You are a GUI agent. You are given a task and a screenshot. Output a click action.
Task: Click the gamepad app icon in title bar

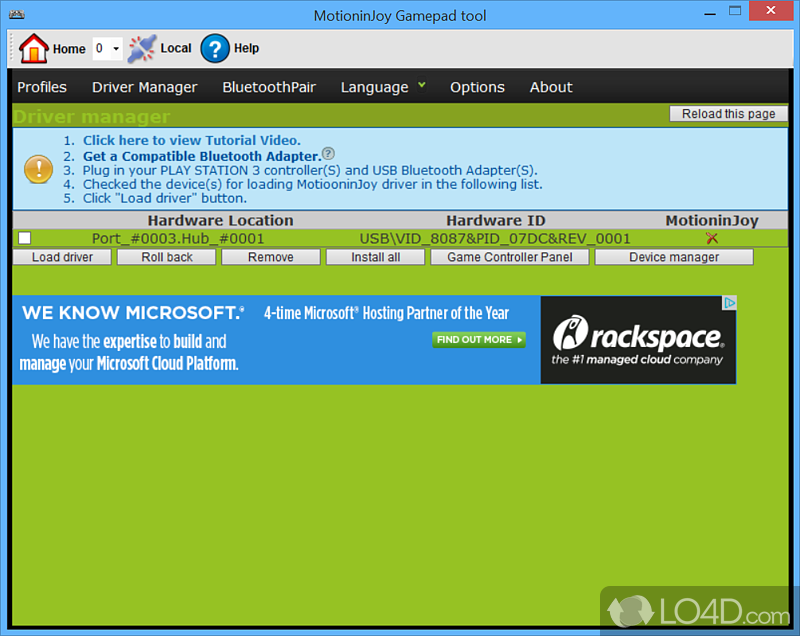point(16,14)
